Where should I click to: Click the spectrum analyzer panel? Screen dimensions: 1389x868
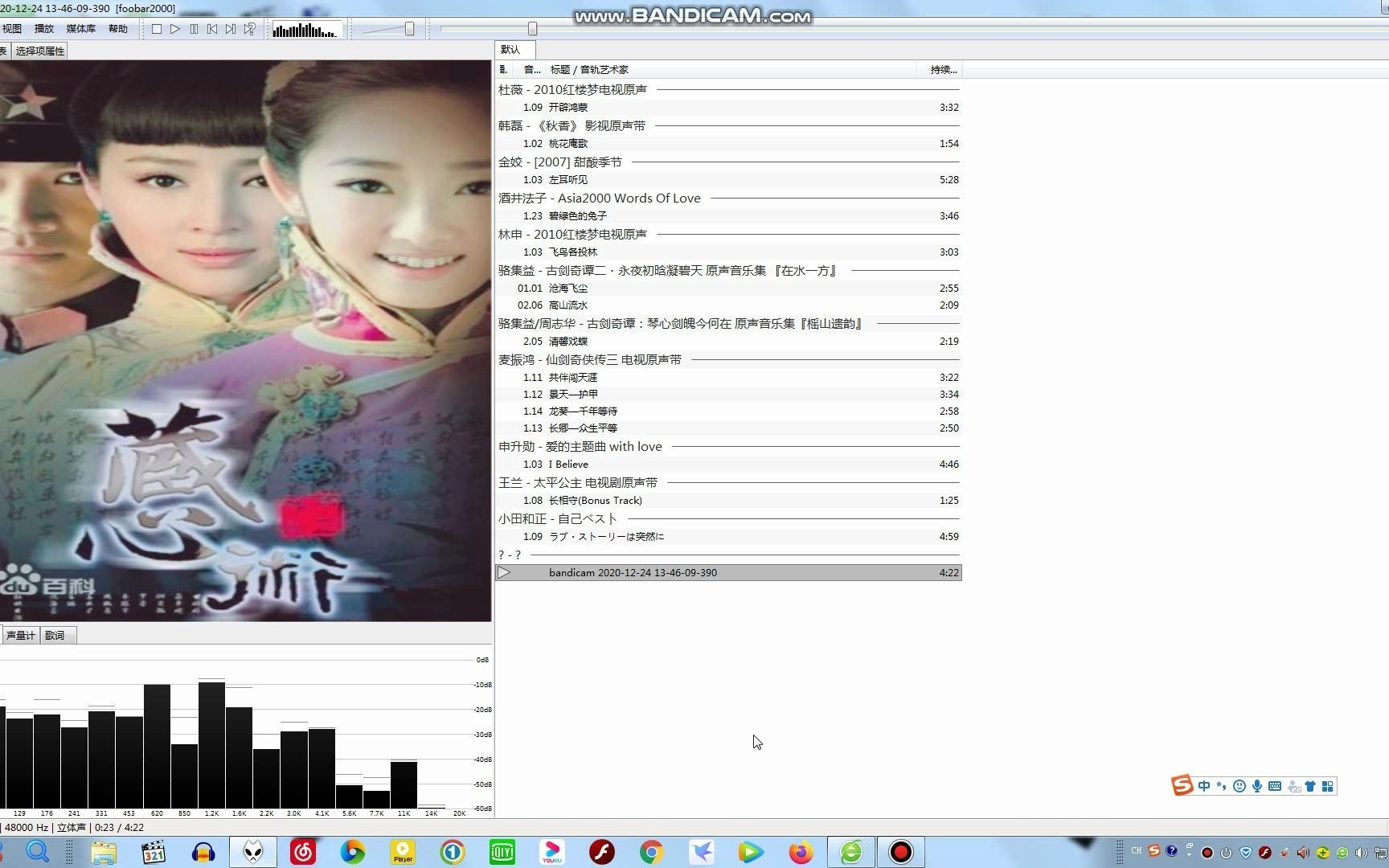point(245,731)
